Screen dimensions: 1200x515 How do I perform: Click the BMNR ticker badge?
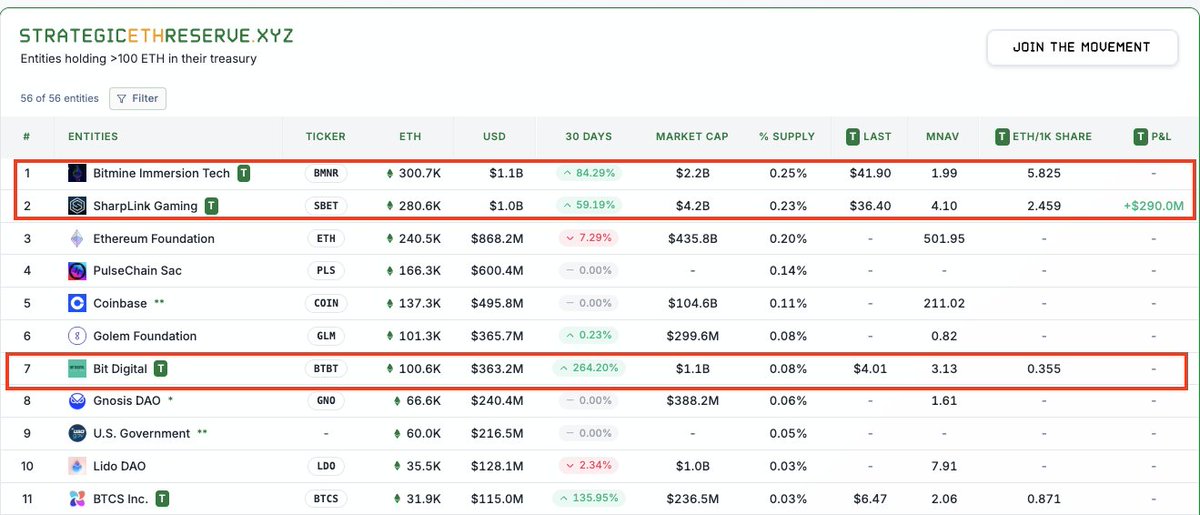[325, 173]
